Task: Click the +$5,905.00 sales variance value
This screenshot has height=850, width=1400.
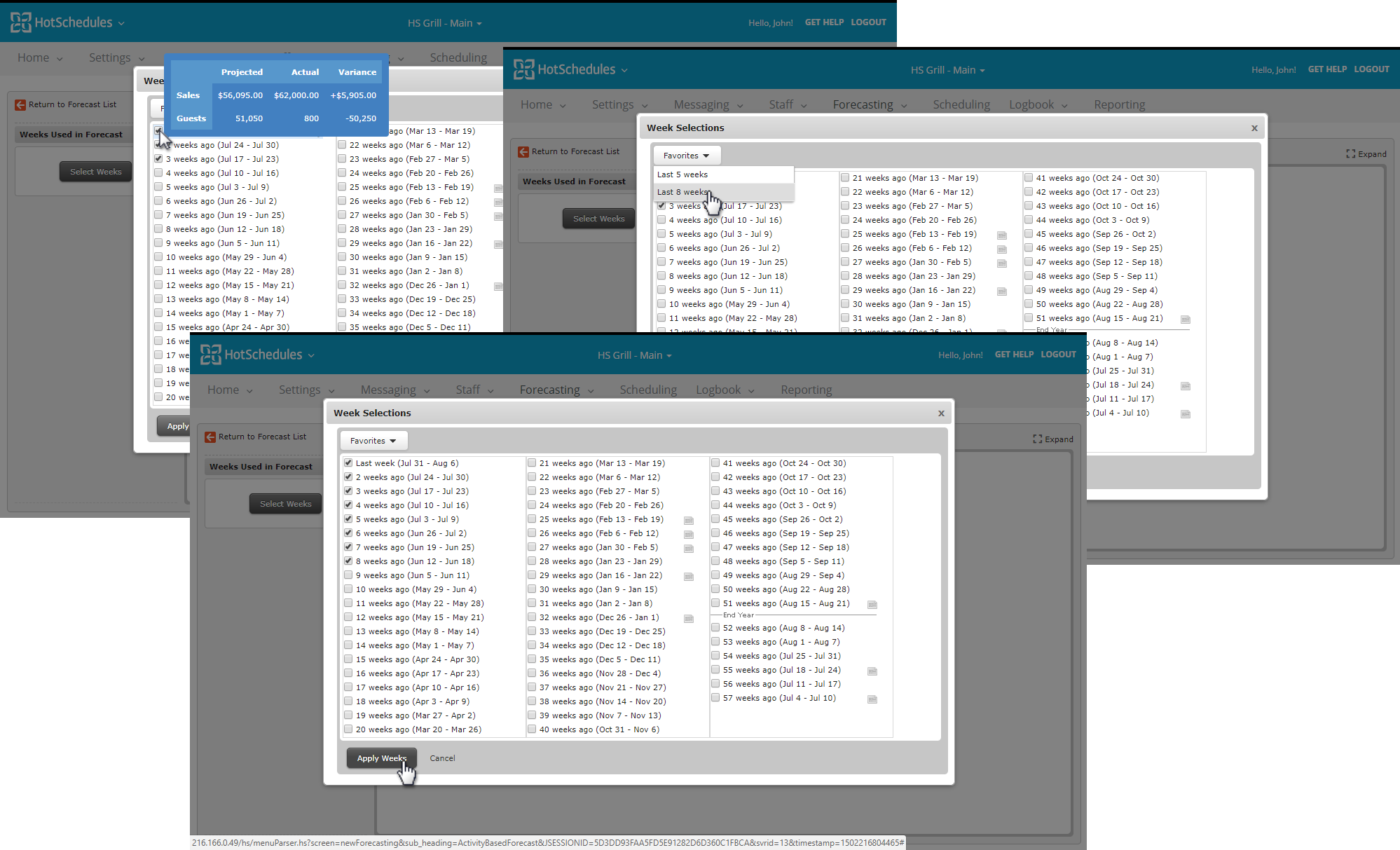Action: [x=353, y=95]
